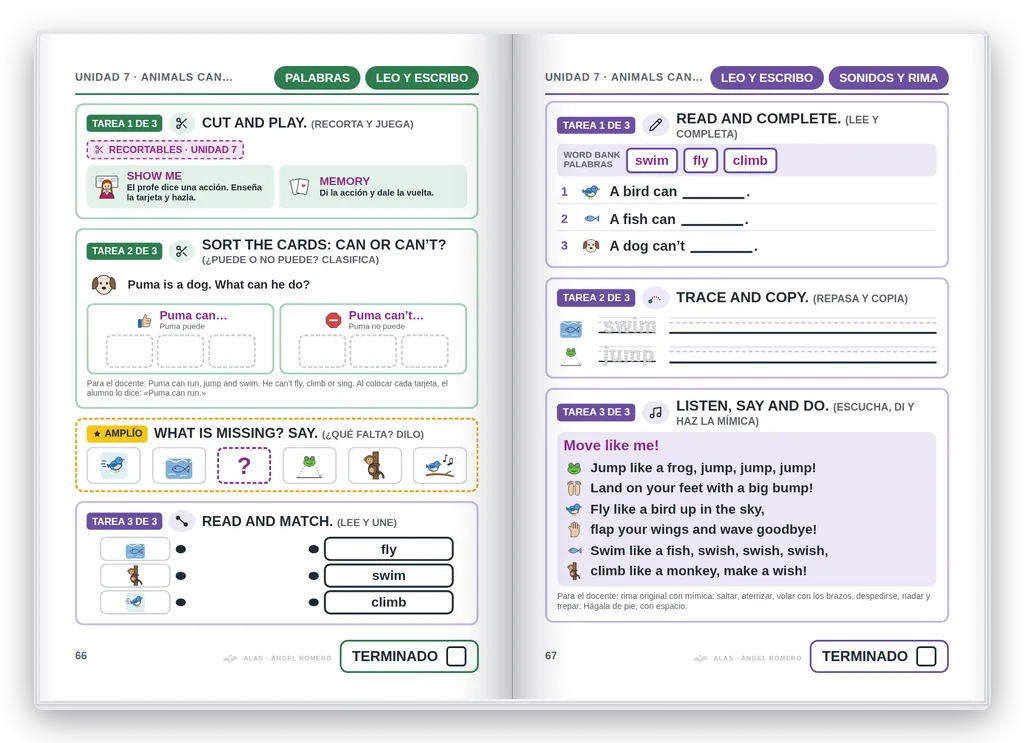The image size is (1024, 743).
Task: Click the frog icon beside Jump like a frog
Action: (x=574, y=468)
